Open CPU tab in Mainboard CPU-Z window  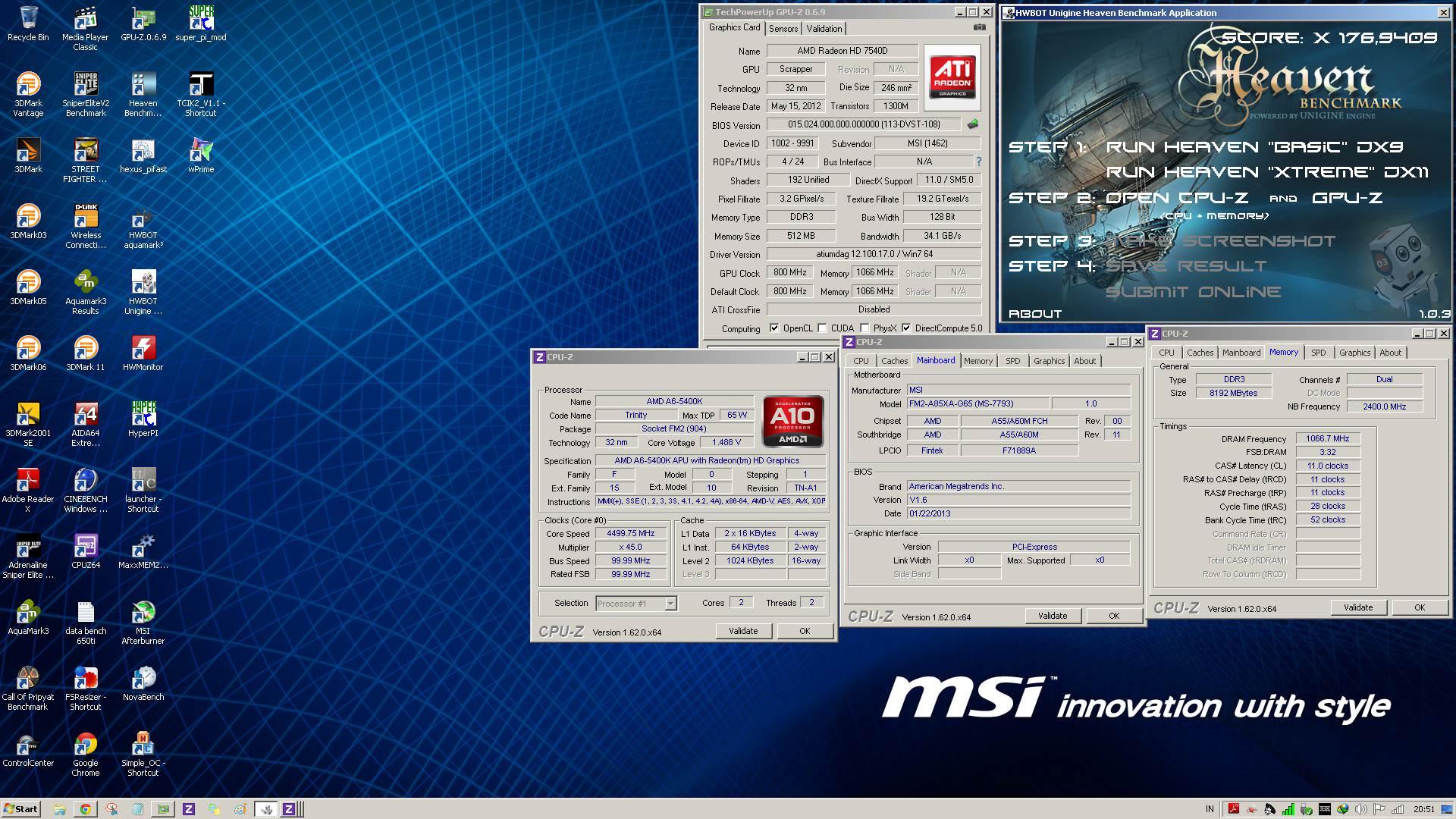861,361
